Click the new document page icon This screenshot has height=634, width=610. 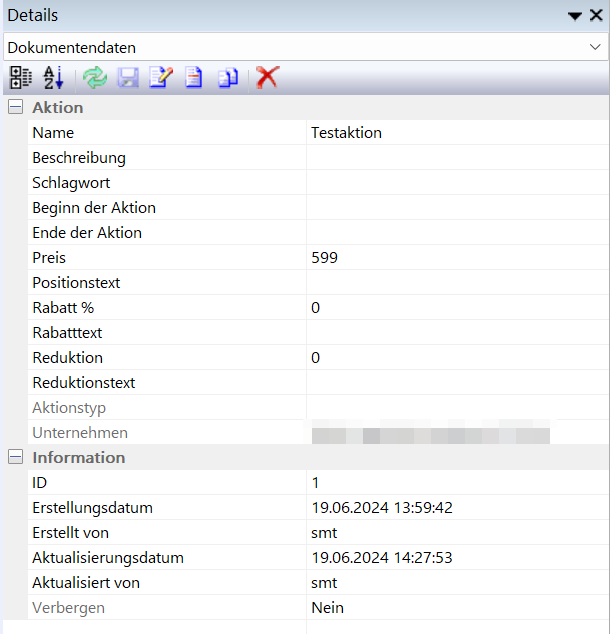194,77
